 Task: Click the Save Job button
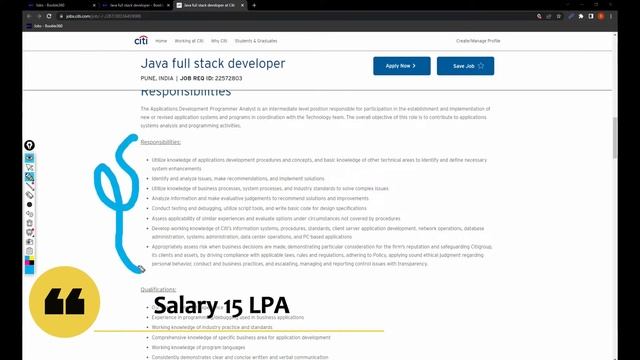point(465,66)
